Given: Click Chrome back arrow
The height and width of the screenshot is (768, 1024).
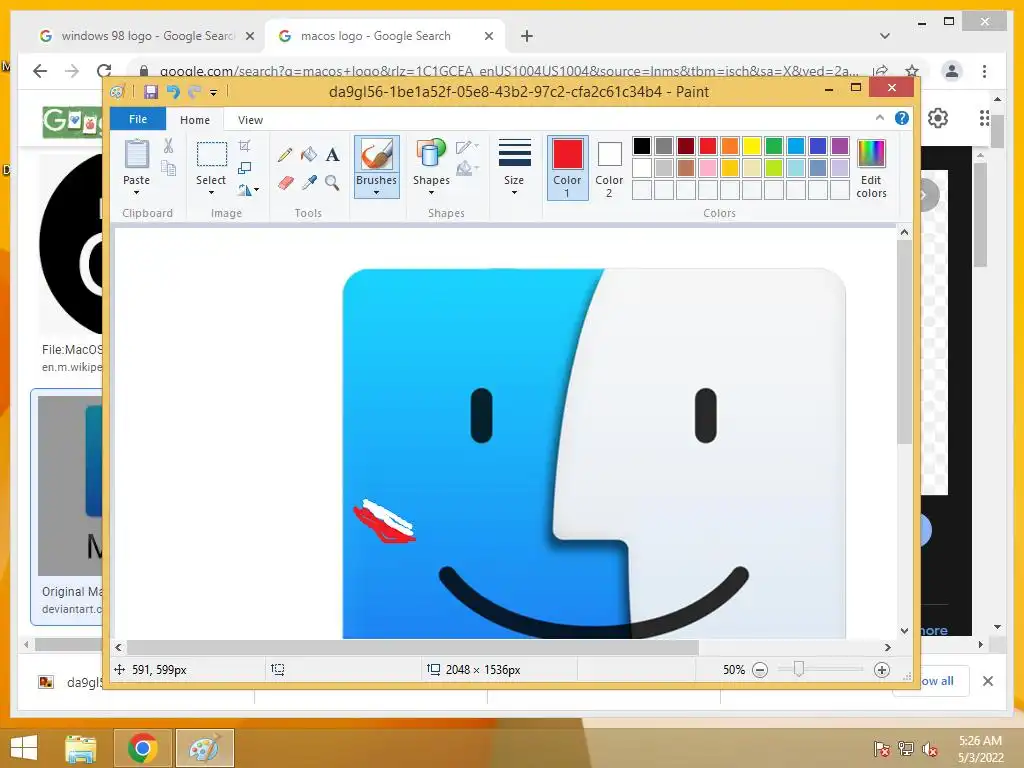Looking at the screenshot, I should (40, 71).
